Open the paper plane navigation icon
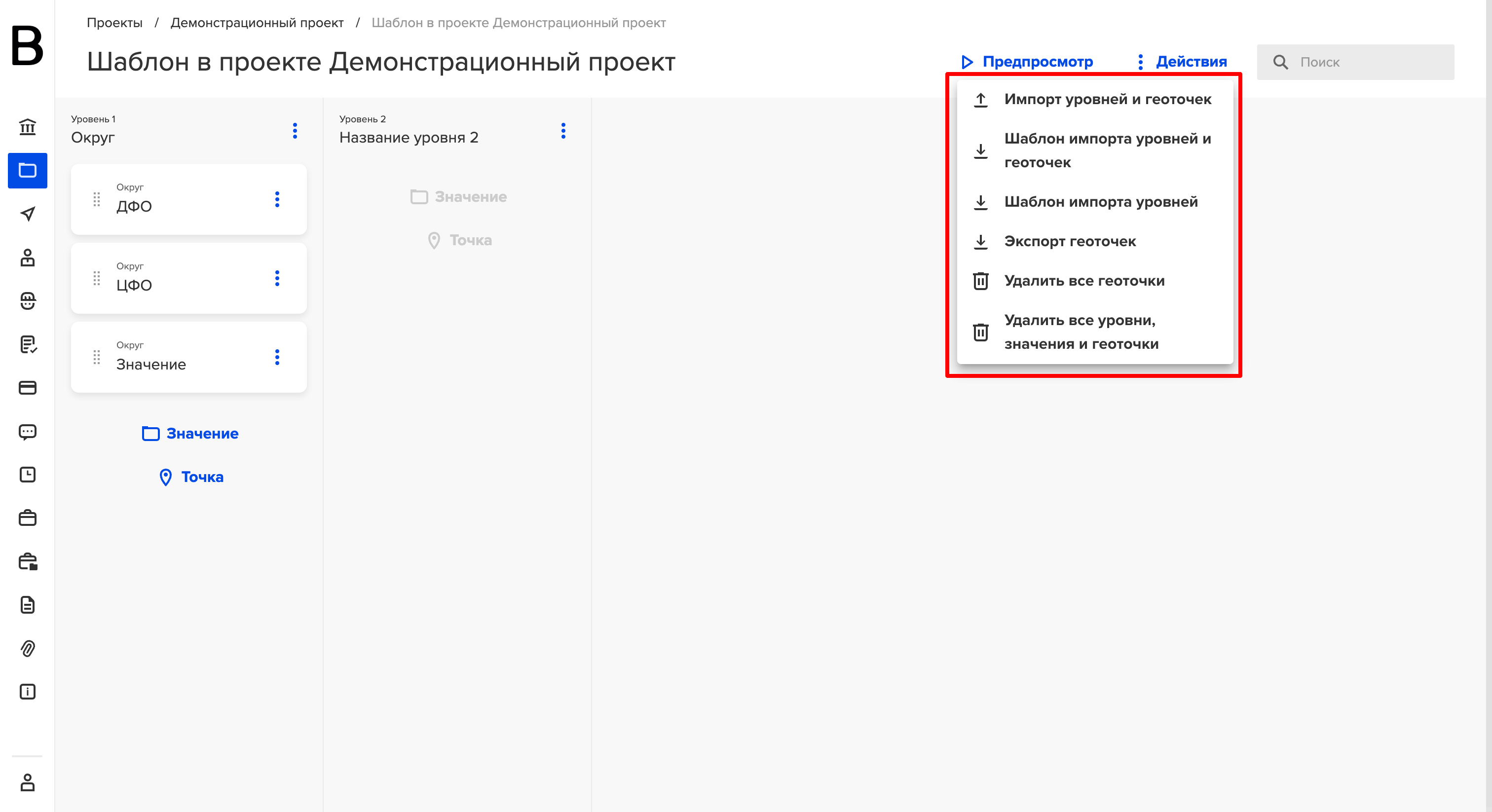Viewport: 1492px width, 812px height. click(x=27, y=214)
